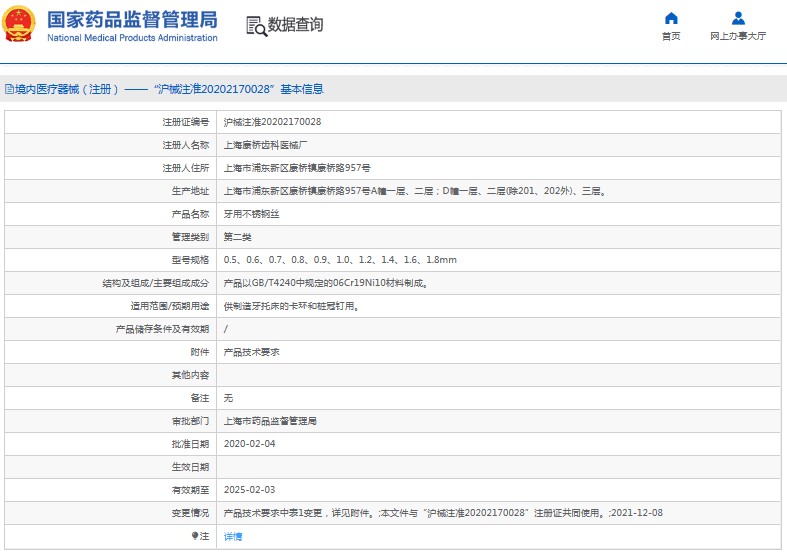Click the model specification value ending 1.8mm
Viewport: 787px width, 554px height.
point(340,260)
